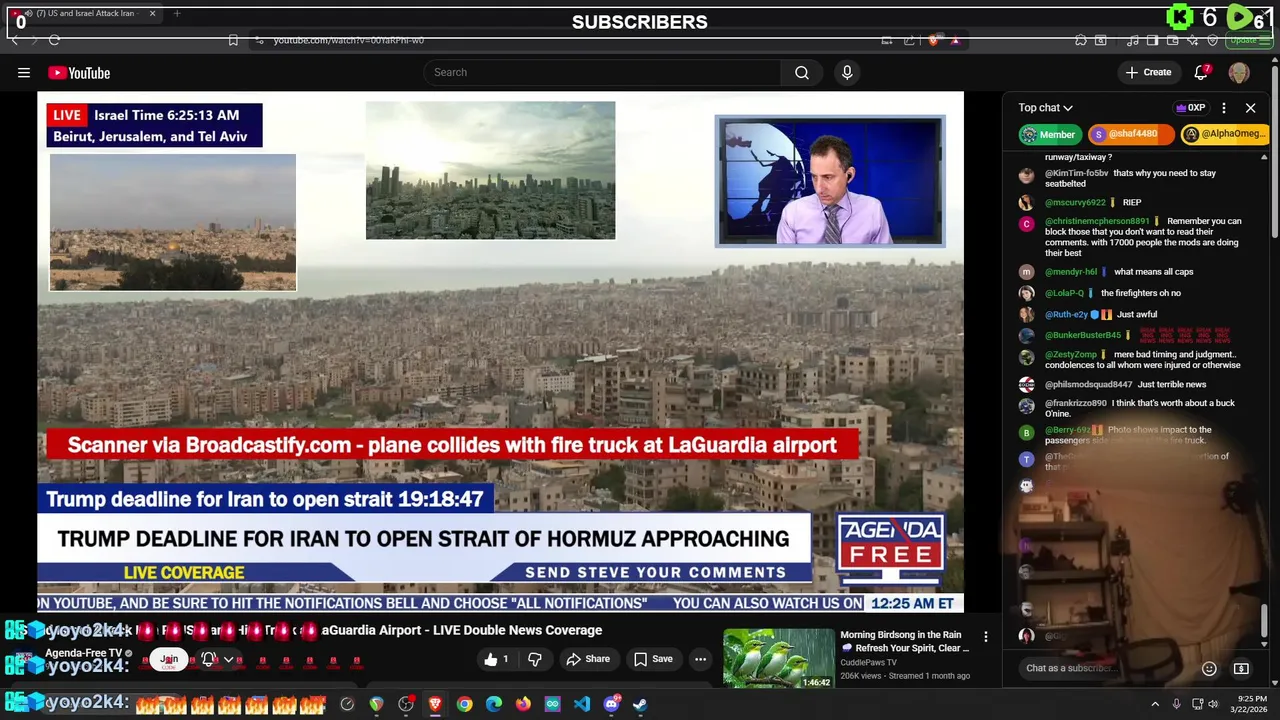The width and height of the screenshot is (1280, 720).
Task: Click the YouTube search input field
Action: 602,72
